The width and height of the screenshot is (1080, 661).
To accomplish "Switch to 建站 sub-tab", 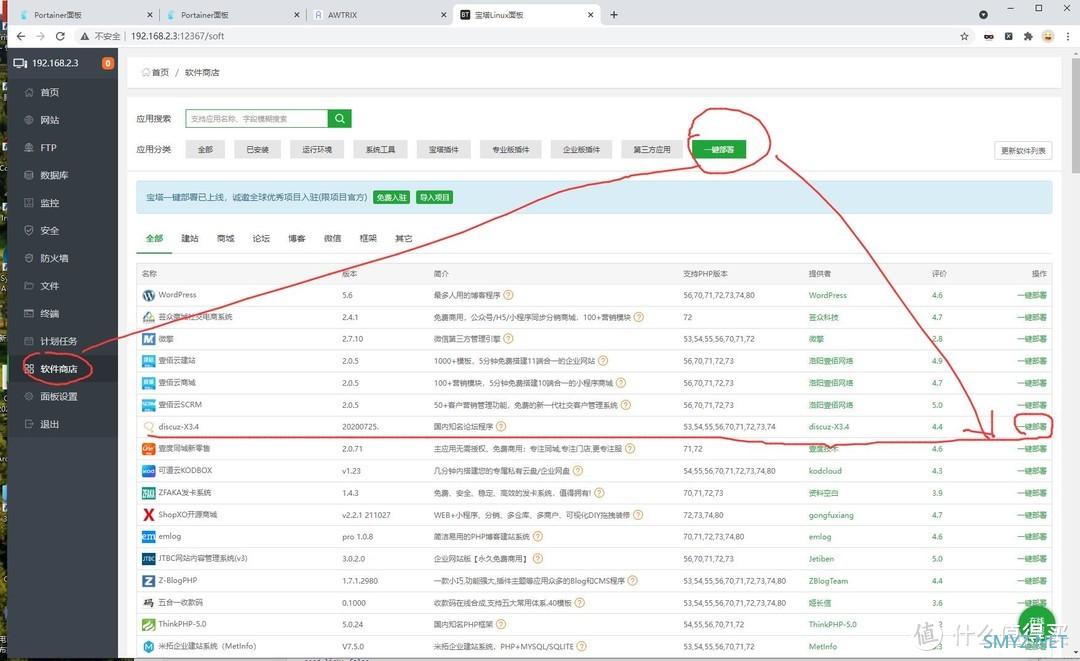I will pos(189,238).
